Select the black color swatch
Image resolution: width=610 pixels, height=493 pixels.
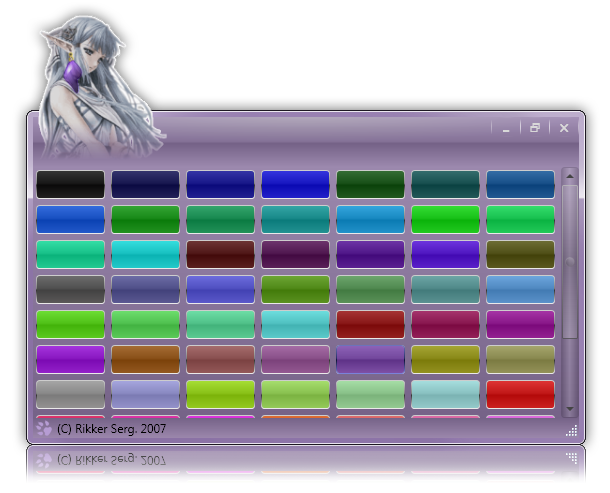70,184
